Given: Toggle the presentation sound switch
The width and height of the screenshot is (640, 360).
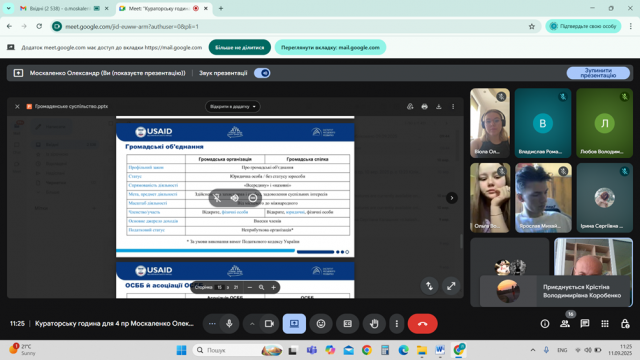Looking at the screenshot, I should coord(262,73).
